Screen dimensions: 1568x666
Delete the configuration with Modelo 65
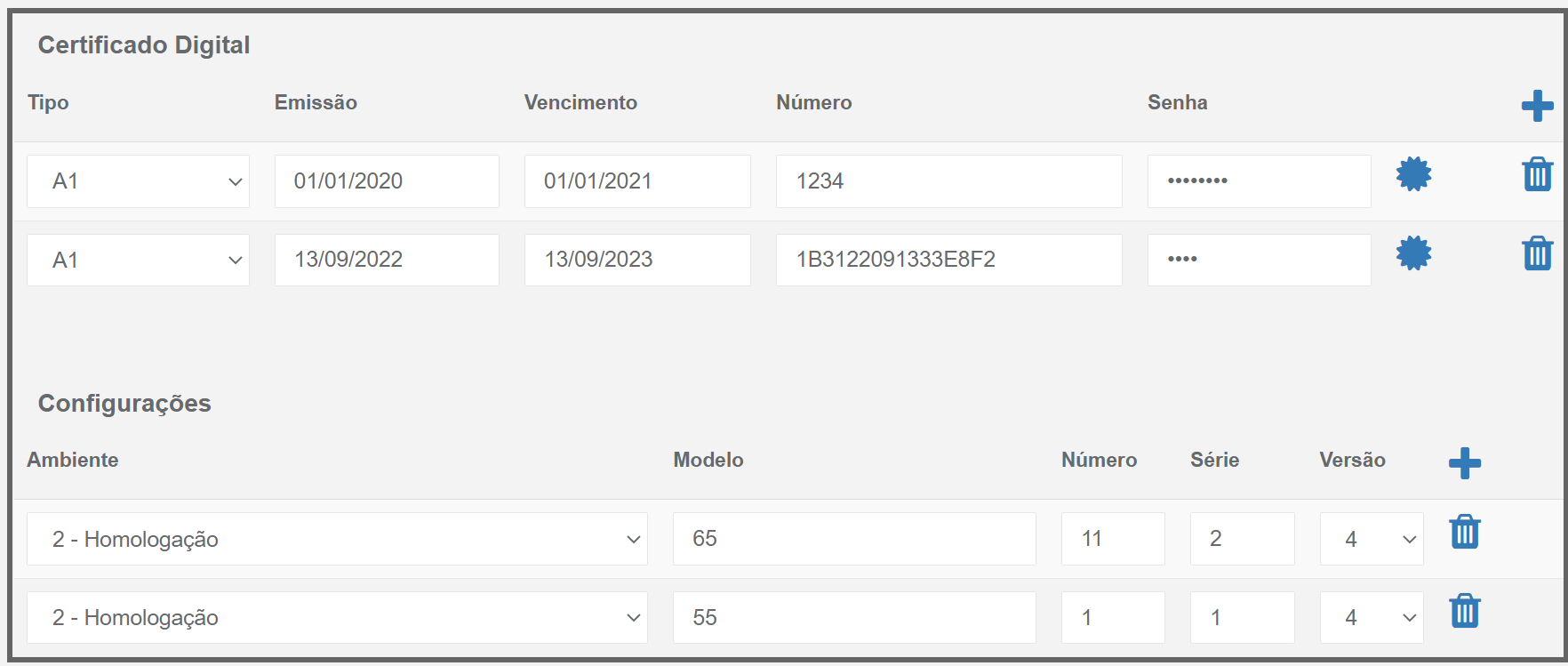(1465, 532)
